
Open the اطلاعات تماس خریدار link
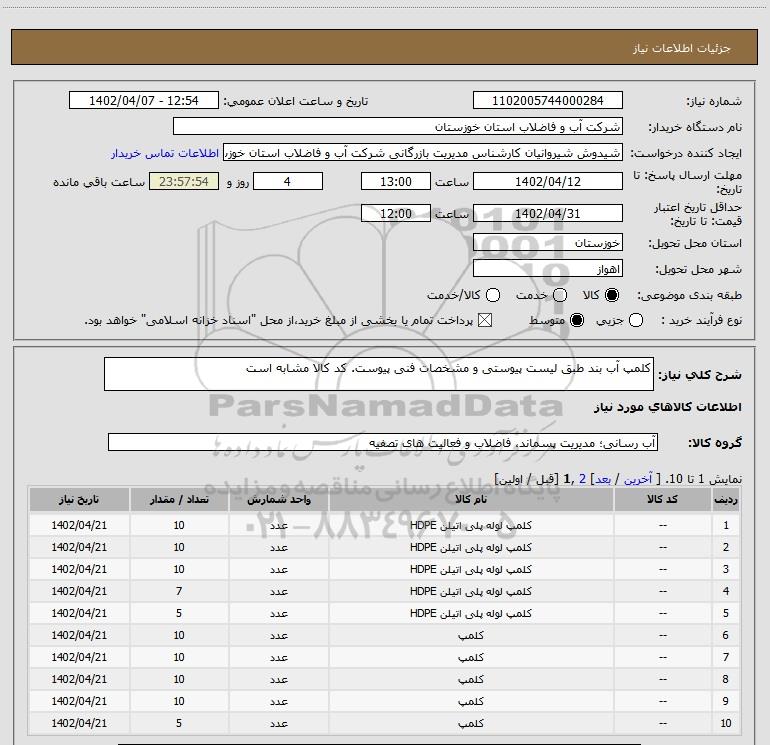pos(165,153)
